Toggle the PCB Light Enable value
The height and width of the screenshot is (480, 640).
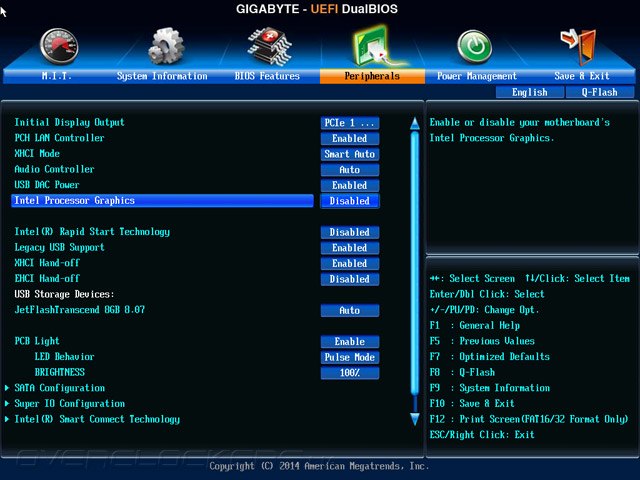350,342
